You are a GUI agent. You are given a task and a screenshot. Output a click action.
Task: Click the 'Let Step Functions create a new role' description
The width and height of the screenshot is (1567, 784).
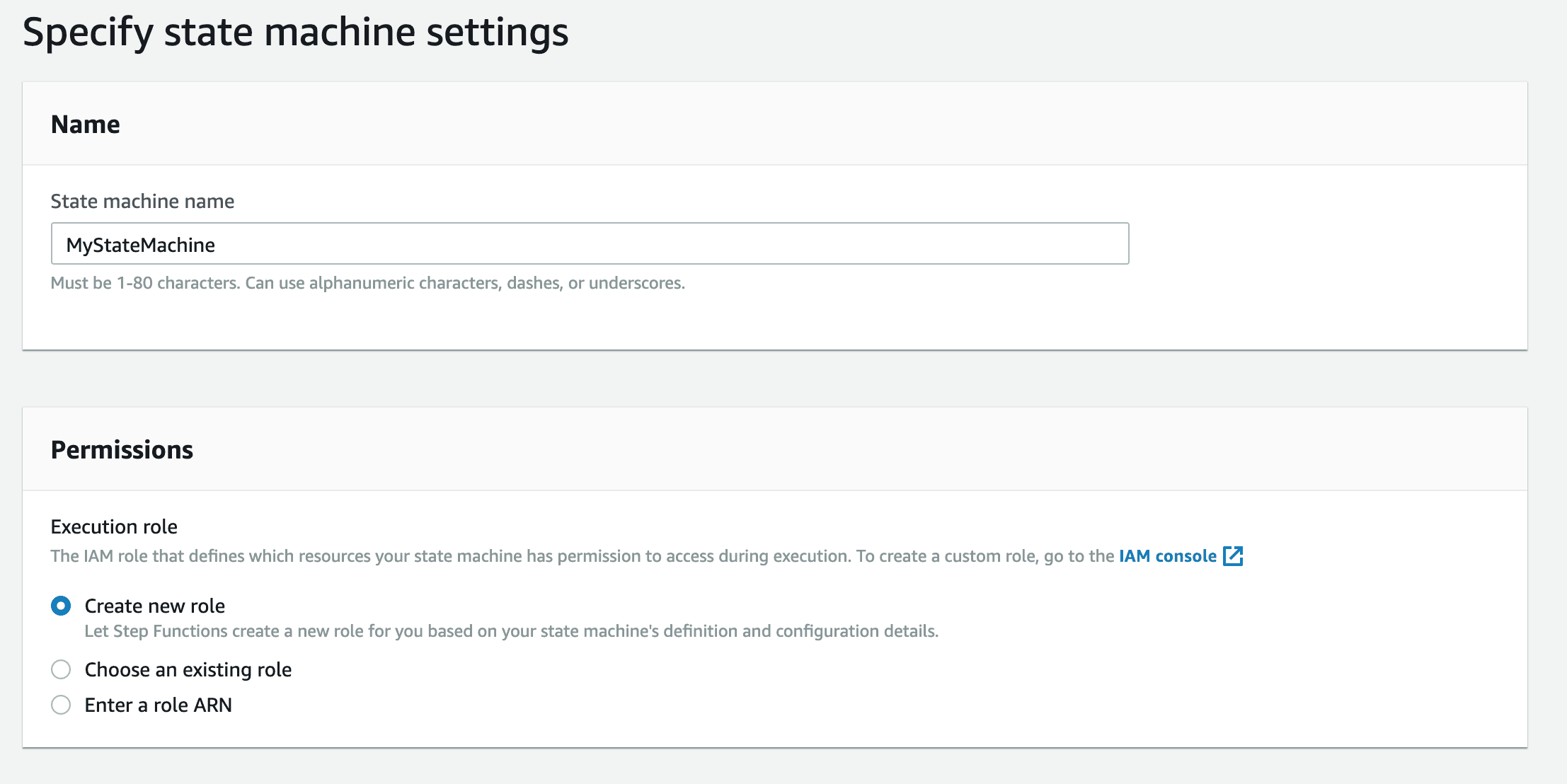[512, 631]
